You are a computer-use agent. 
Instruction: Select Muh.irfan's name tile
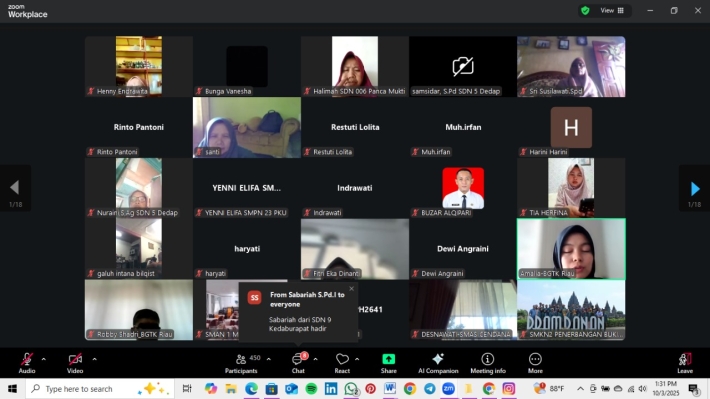[463, 127]
